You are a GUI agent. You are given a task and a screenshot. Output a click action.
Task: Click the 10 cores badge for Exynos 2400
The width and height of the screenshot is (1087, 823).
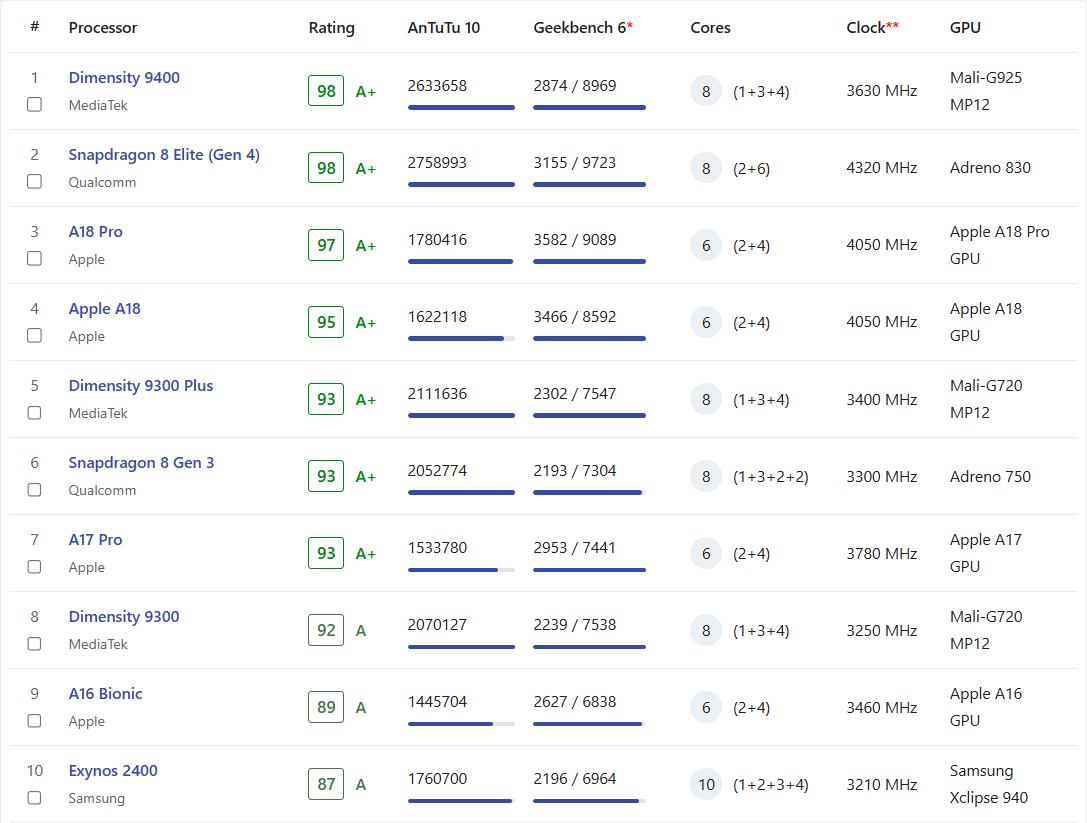pyautogui.click(x=706, y=784)
